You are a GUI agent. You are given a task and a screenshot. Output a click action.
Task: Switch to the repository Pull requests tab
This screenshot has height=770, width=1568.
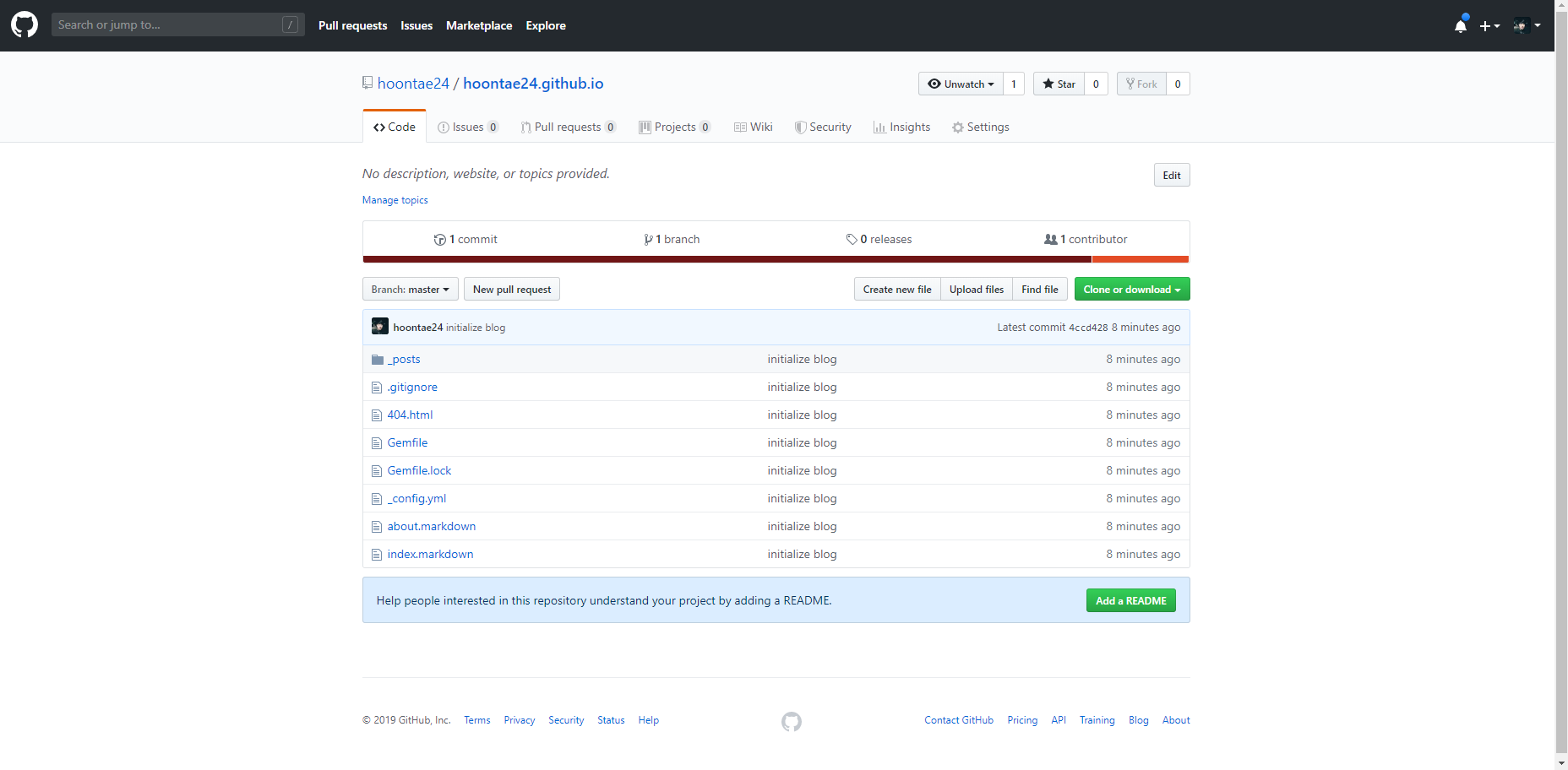pyautogui.click(x=569, y=127)
